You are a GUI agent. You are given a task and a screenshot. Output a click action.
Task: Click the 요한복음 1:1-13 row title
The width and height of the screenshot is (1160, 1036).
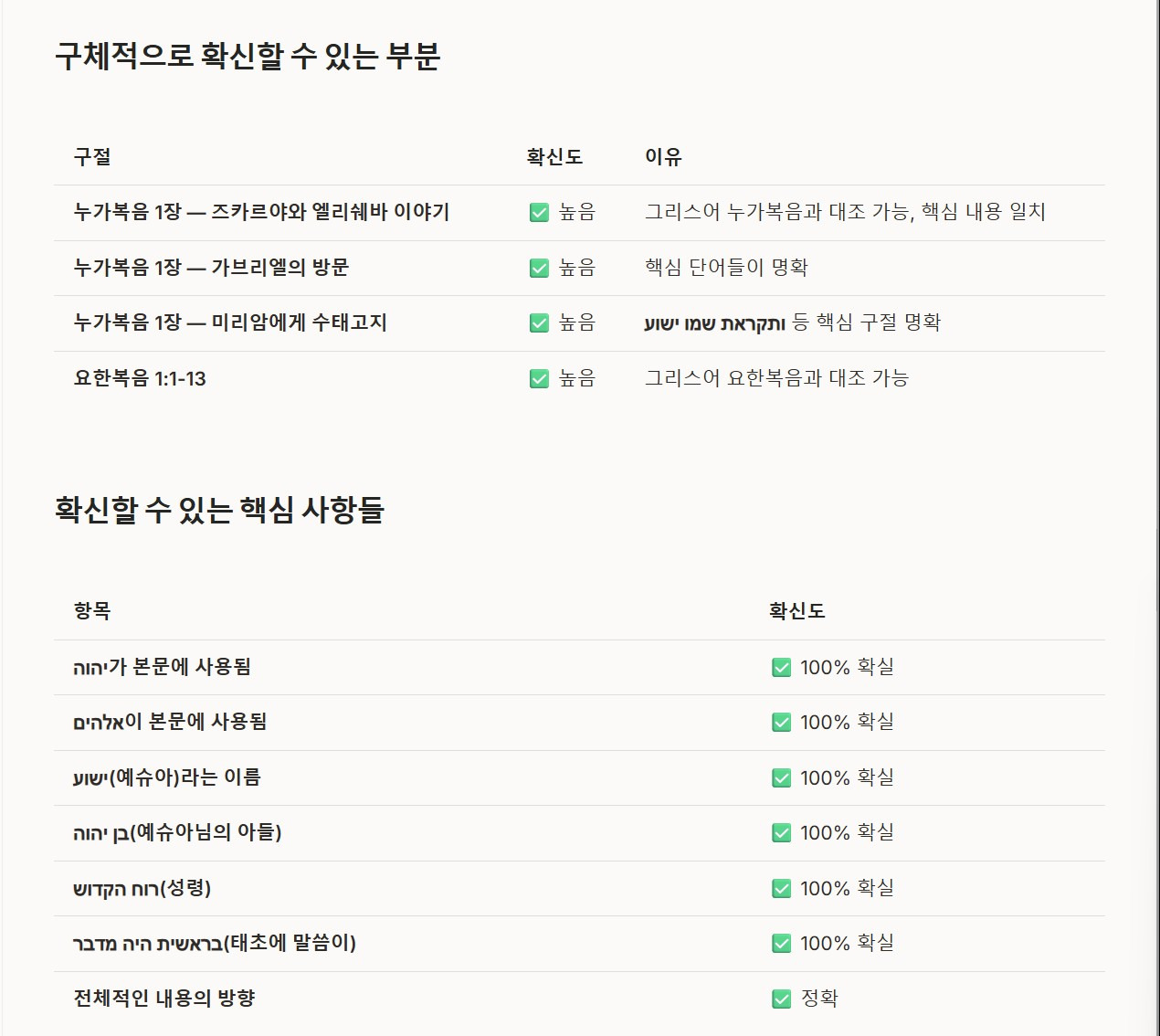click(x=140, y=378)
